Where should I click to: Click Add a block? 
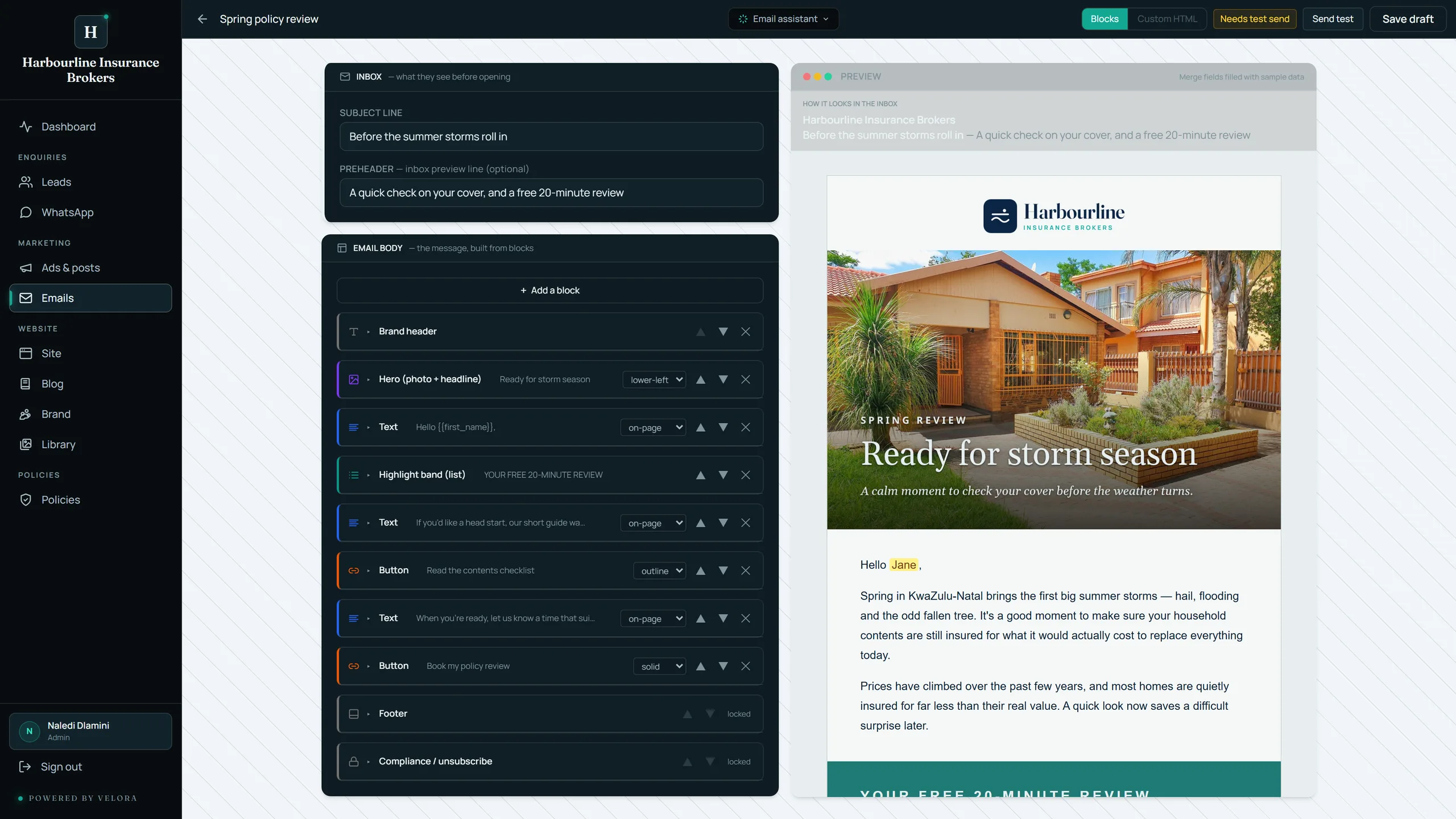pyautogui.click(x=550, y=291)
